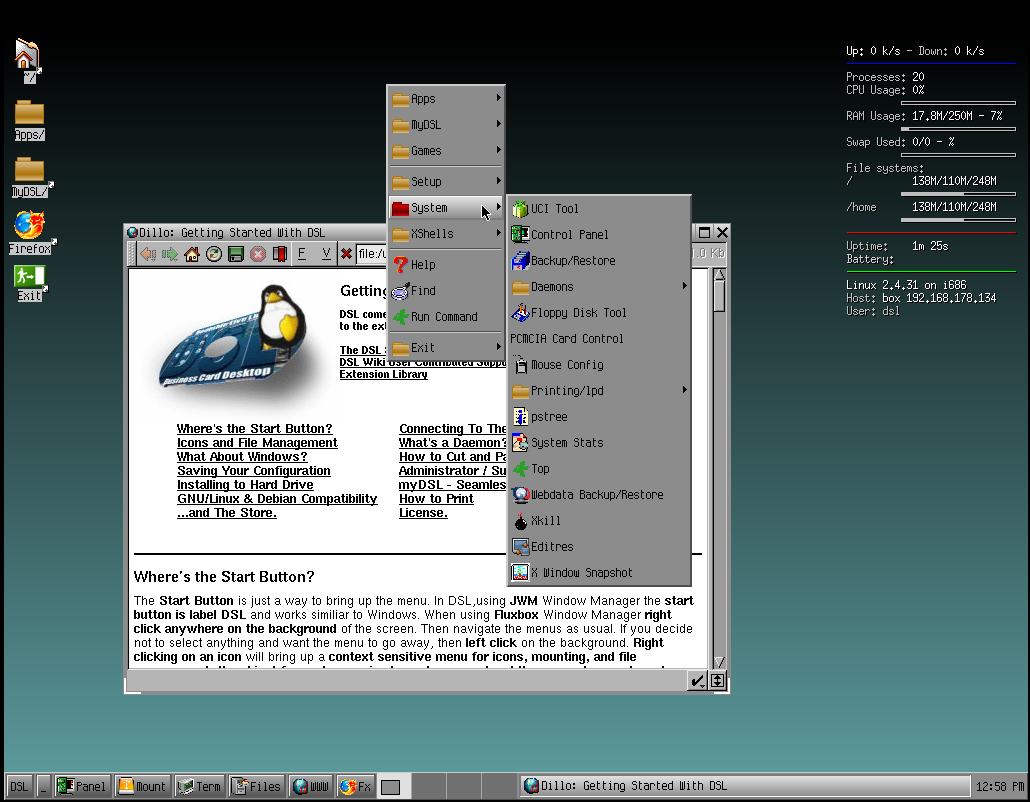The height and width of the screenshot is (802, 1030).
Task: Click the DSL start button on the taskbar
Action: click(19, 786)
